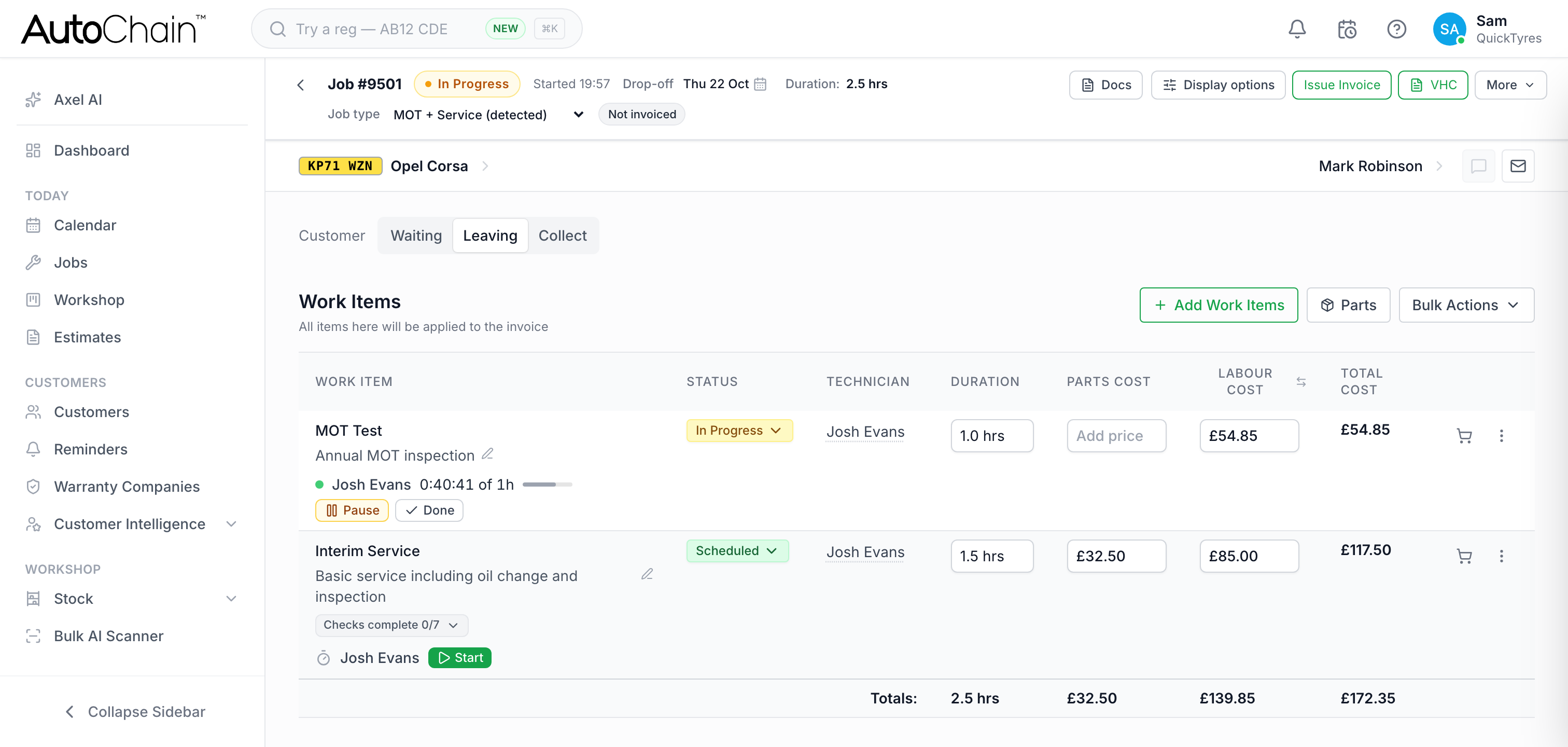Viewport: 1568px width, 747px height.
Task: Email Mark Robinson via envelope icon
Action: click(x=1518, y=166)
